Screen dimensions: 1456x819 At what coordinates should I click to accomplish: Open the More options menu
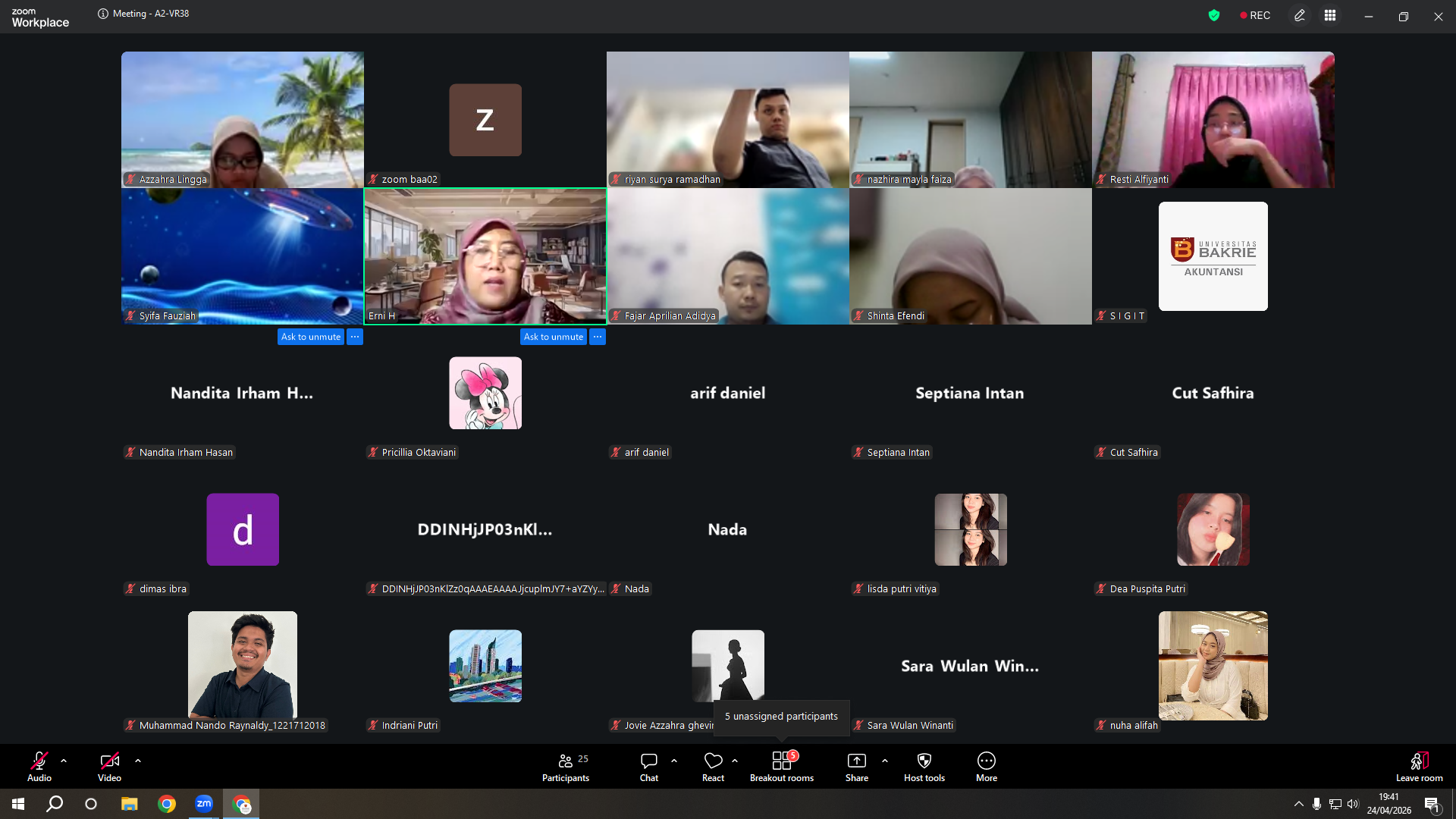(x=987, y=766)
